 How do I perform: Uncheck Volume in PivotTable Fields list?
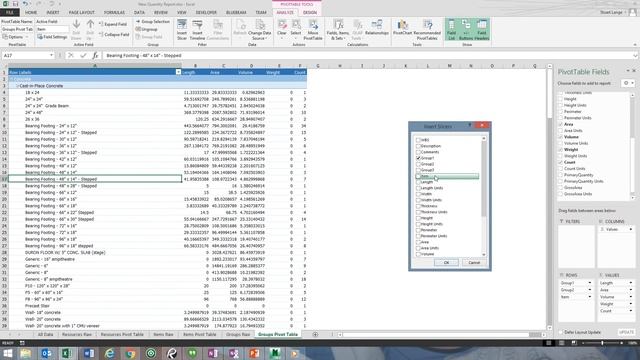point(560,137)
